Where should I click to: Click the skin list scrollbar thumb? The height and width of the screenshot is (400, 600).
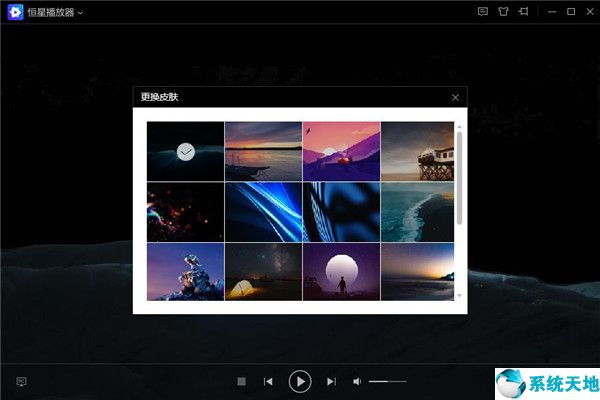coord(460,178)
